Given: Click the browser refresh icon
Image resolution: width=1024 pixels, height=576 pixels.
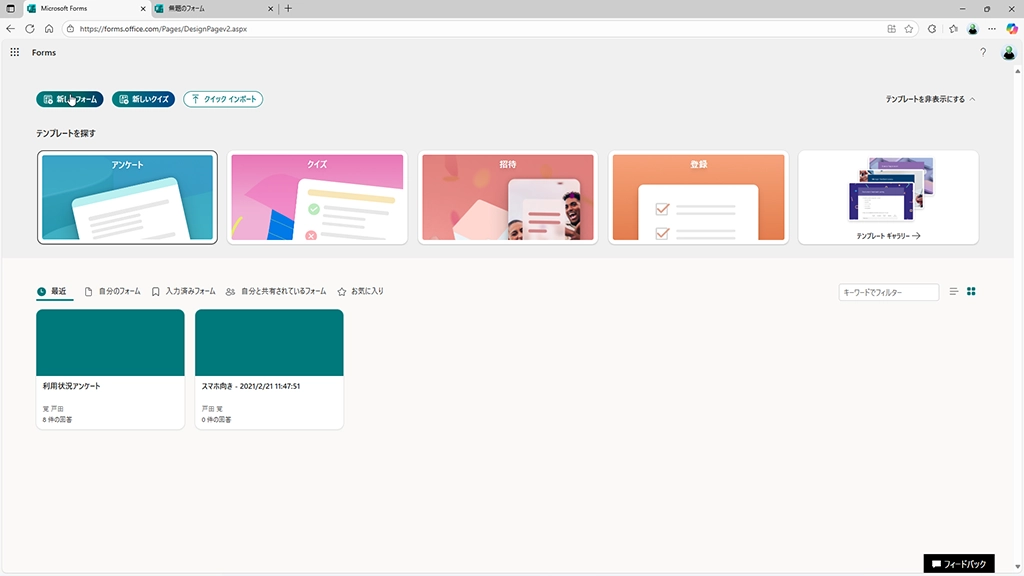Looking at the screenshot, I should 30,29.
